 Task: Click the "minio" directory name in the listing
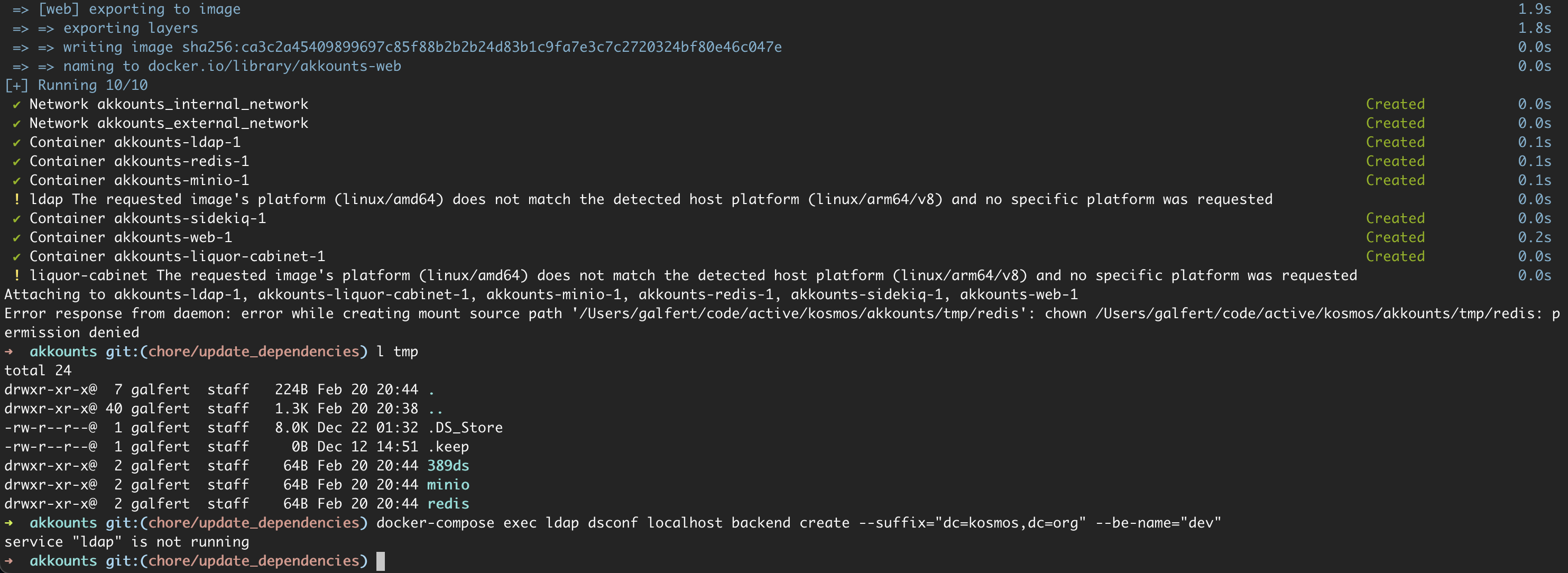click(x=448, y=485)
